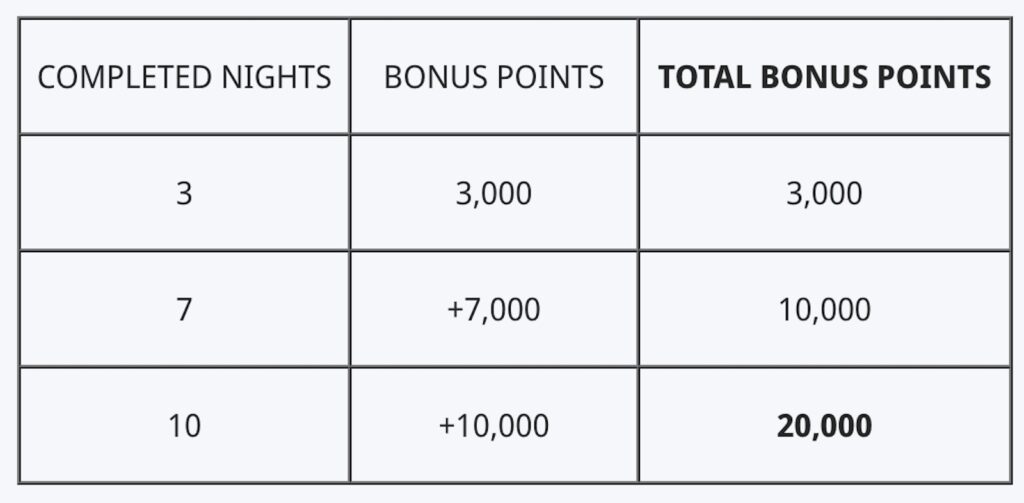Select the 10,000 total bonus points cell
This screenshot has height=503, width=1024.
click(x=824, y=309)
